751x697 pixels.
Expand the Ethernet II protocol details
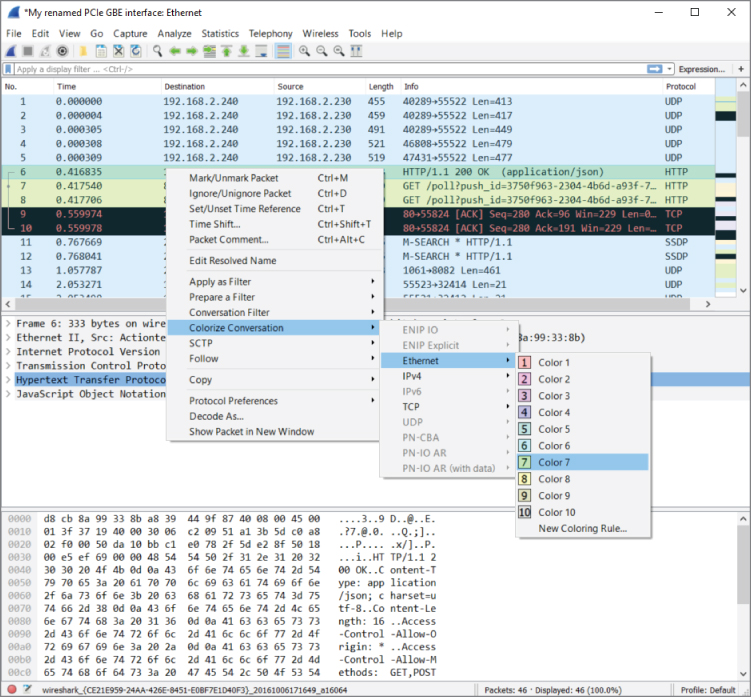pyautogui.click(x=9, y=338)
